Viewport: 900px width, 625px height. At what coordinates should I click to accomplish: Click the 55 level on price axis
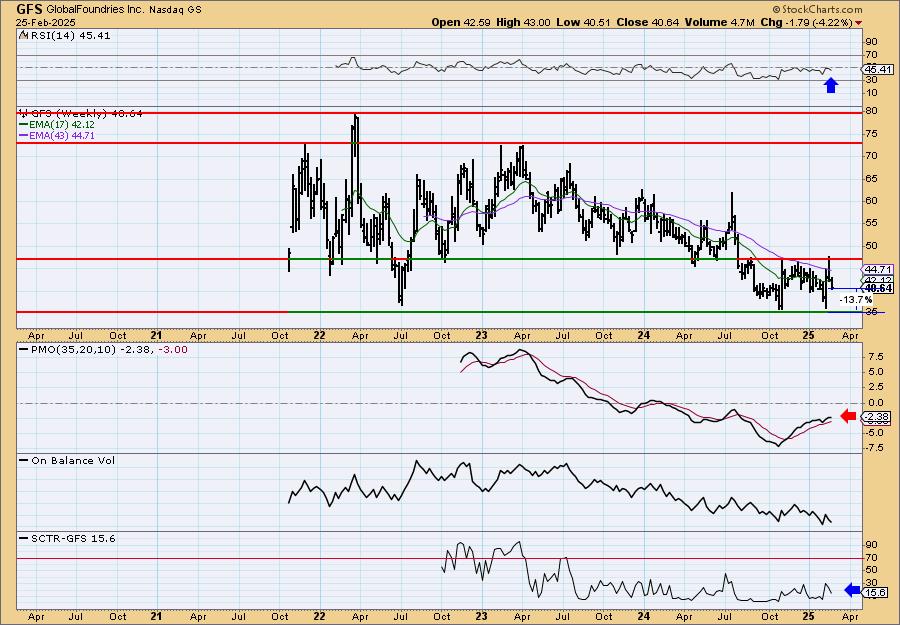(871, 223)
